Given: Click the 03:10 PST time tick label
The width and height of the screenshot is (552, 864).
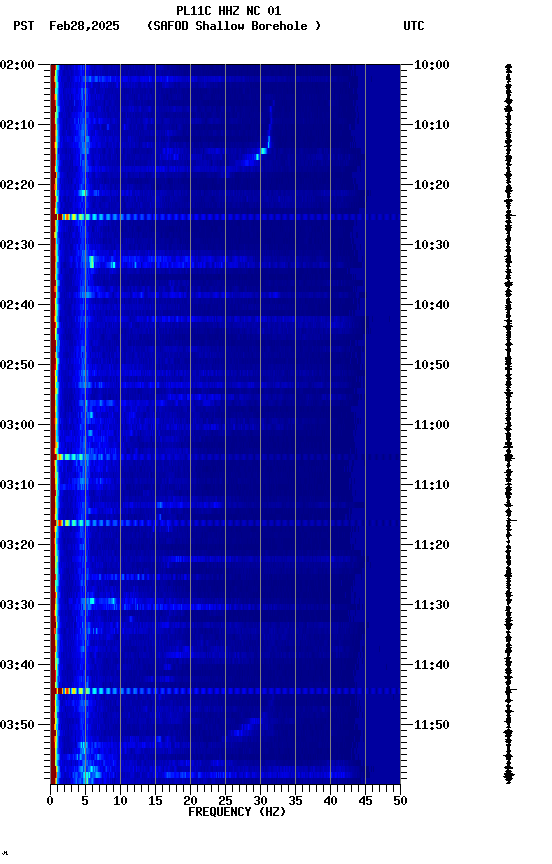Looking at the screenshot, I should point(17,485).
